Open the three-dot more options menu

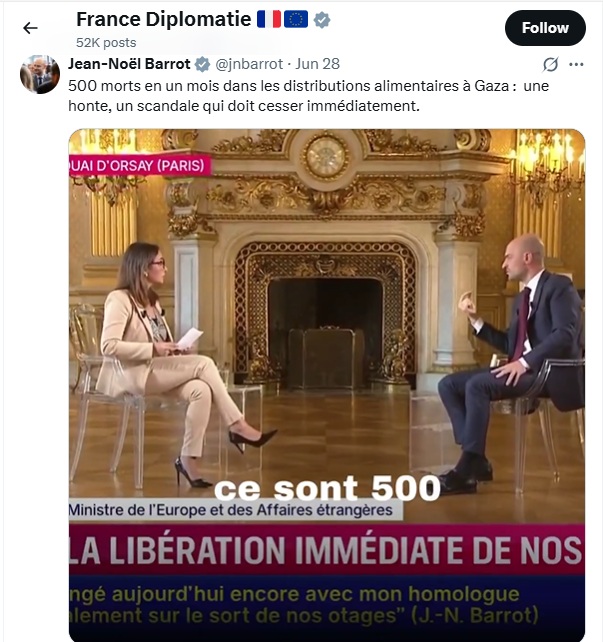(x=576, y=64)
